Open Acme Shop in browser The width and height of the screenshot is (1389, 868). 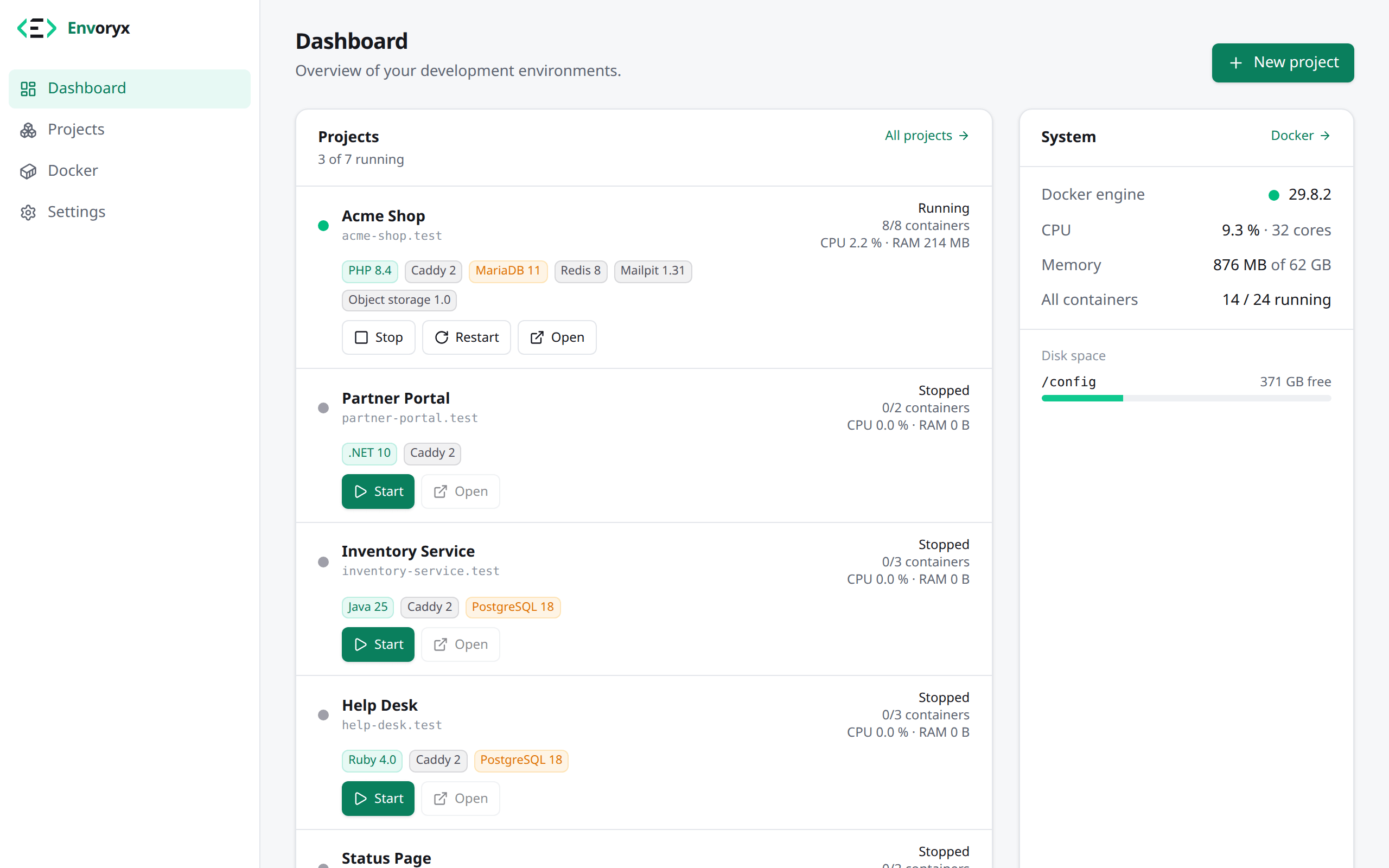click(x=557, y=337)
